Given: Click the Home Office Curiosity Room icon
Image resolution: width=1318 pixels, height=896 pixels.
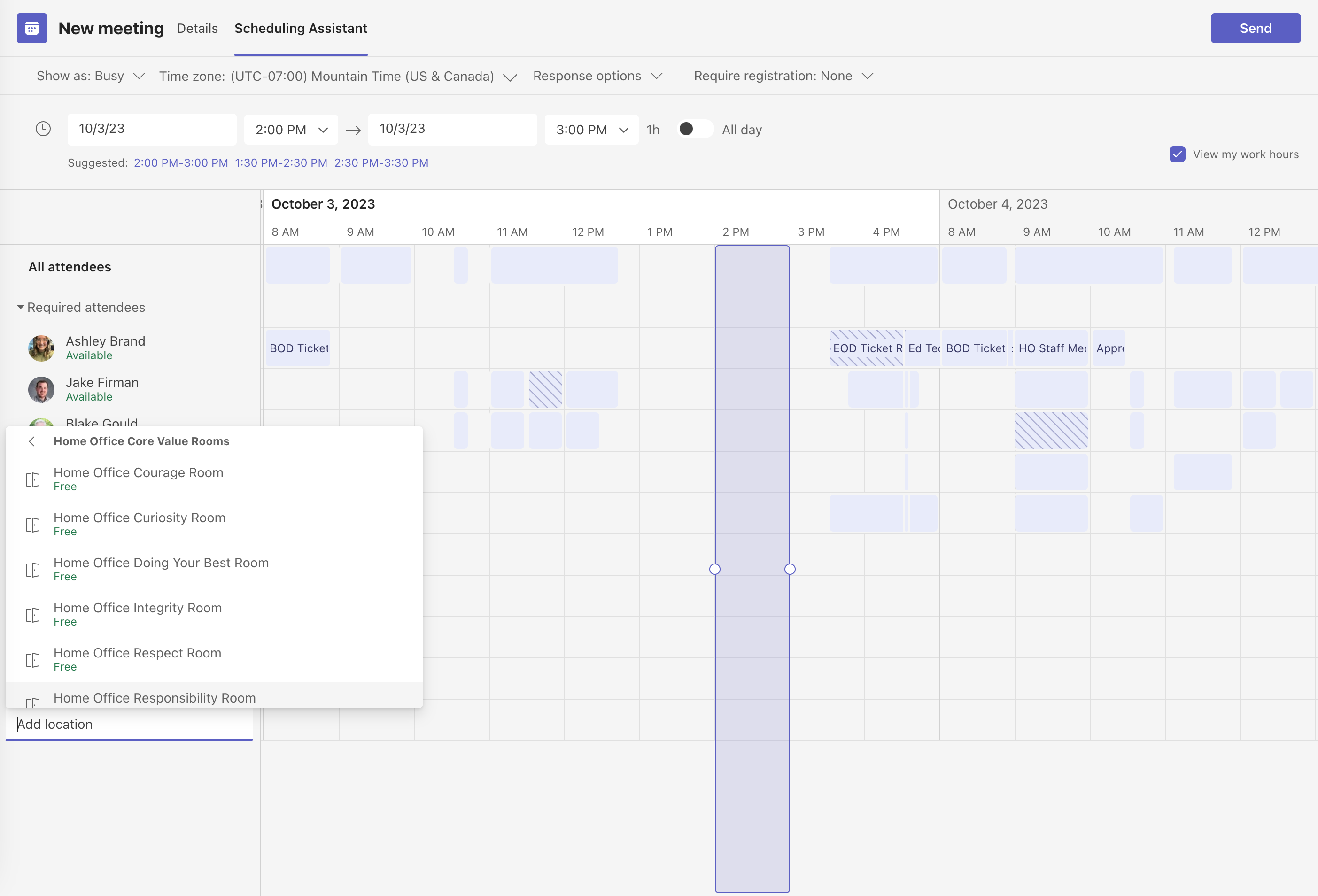Looking at the screenshot, I should coord(32,524).
